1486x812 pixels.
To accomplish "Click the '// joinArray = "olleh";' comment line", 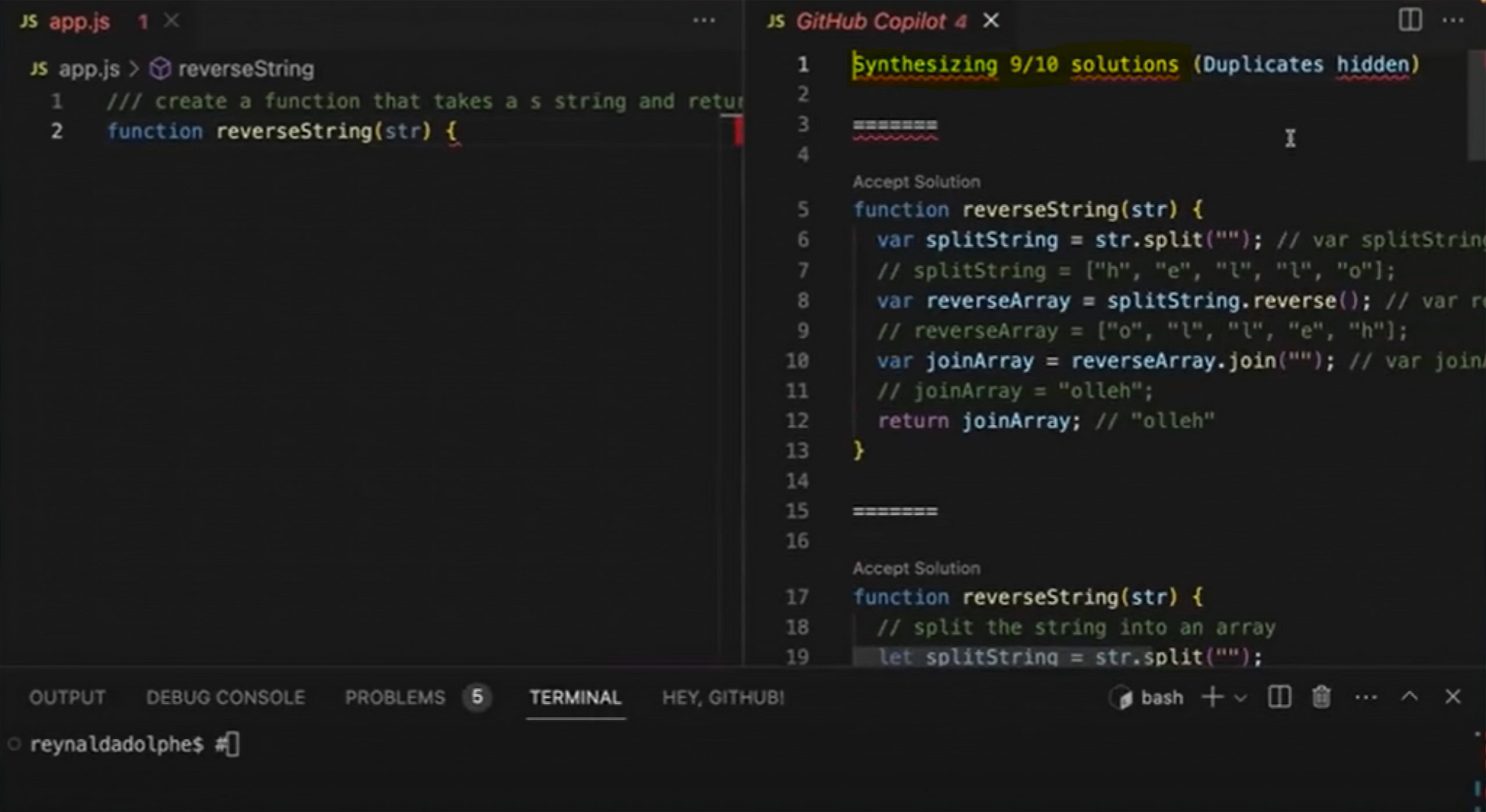I will pyautogui.click(x=1015, y=391).
